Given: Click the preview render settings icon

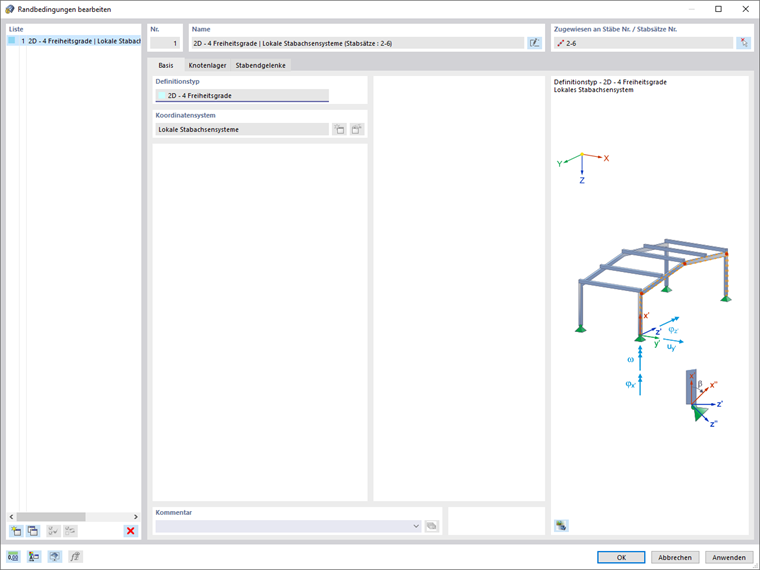Looking at the screenshot, I should pos(561,525).
